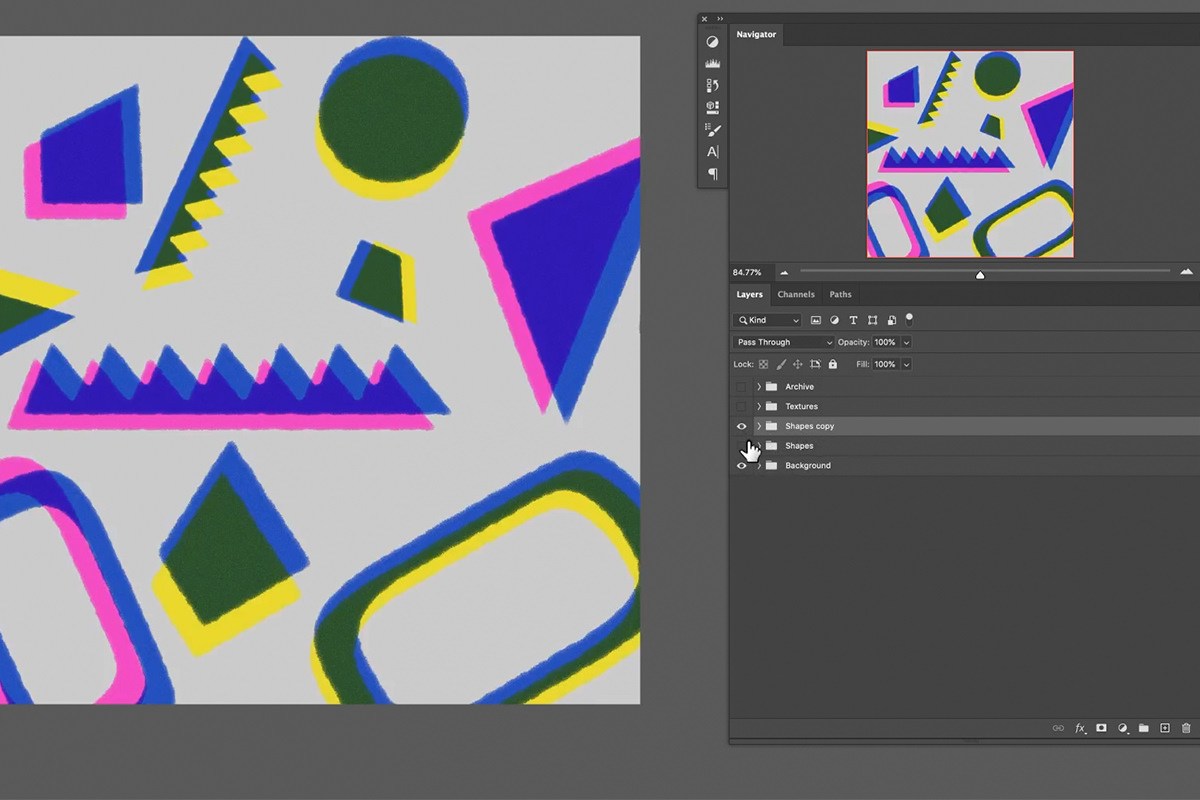
Task: Click the Opacity 100% value field
Action: (885, 342)
